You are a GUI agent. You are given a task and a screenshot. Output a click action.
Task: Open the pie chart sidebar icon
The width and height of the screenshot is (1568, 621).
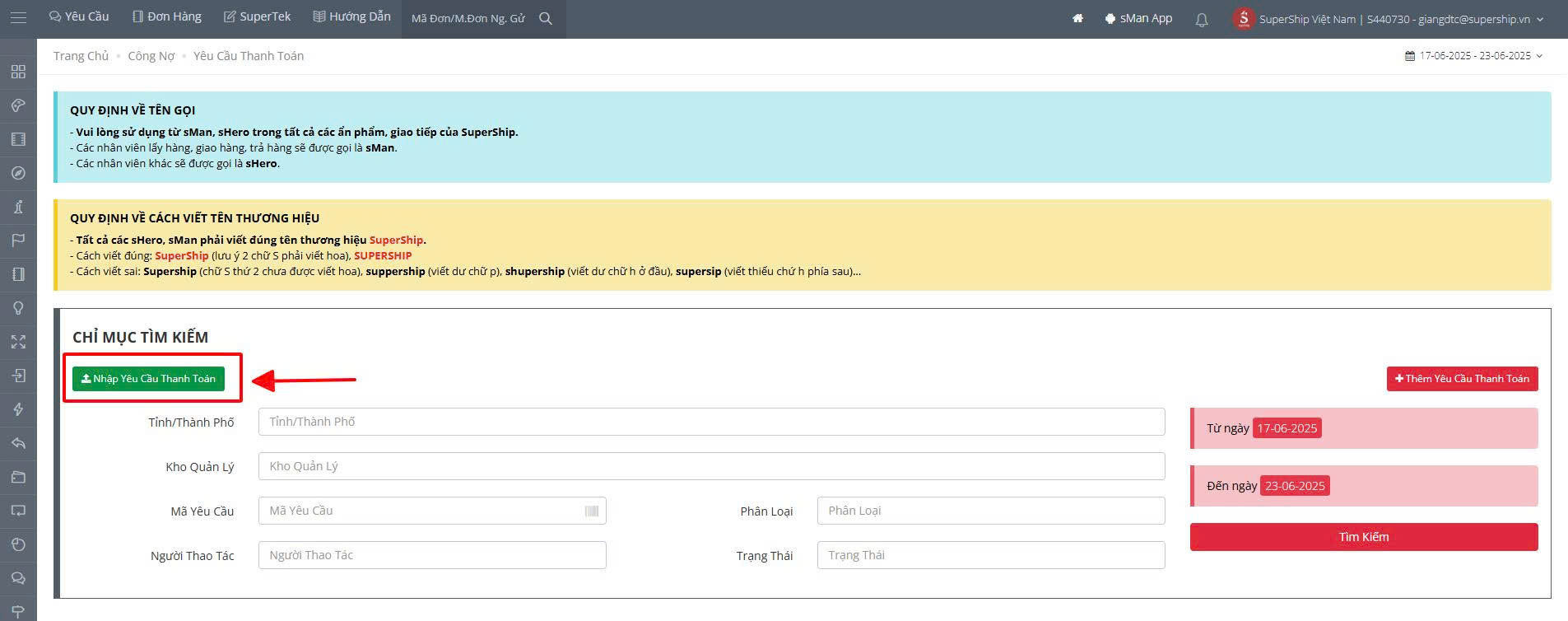click(18, 544)
